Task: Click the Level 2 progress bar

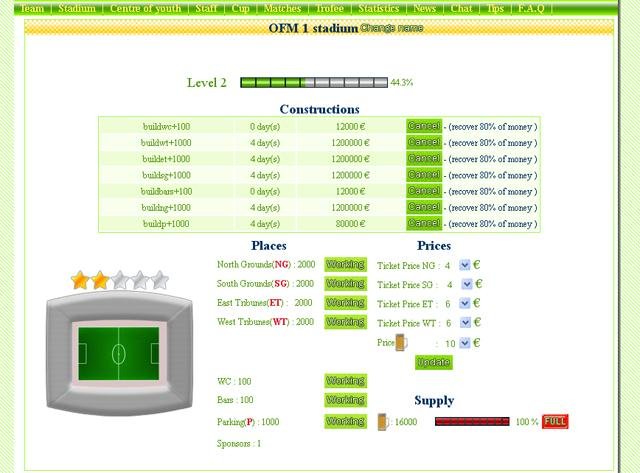Action: click(313, 83)
